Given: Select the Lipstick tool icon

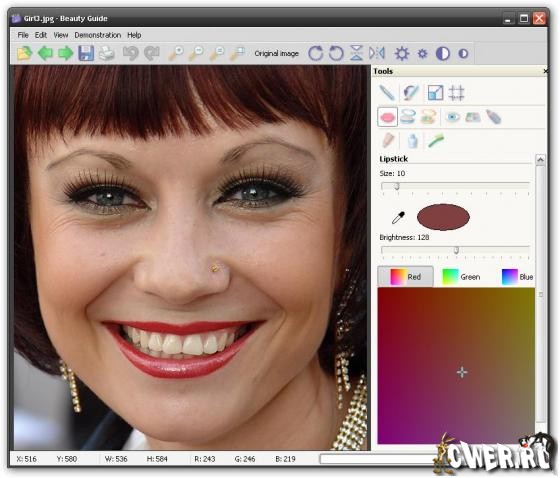Looking at the screenshot, I should [x=388, y=117].
